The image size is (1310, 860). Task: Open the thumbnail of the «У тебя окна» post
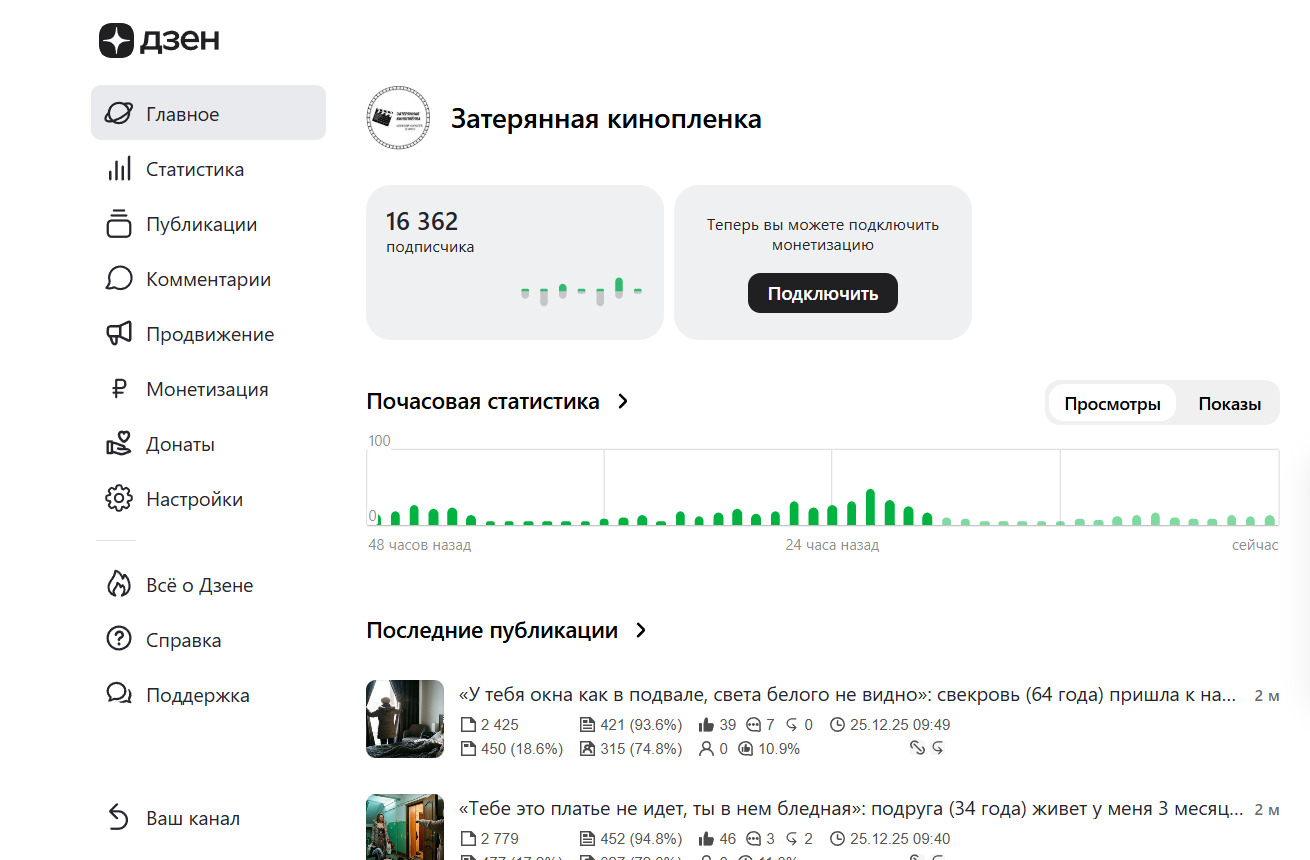pos(405,719)
